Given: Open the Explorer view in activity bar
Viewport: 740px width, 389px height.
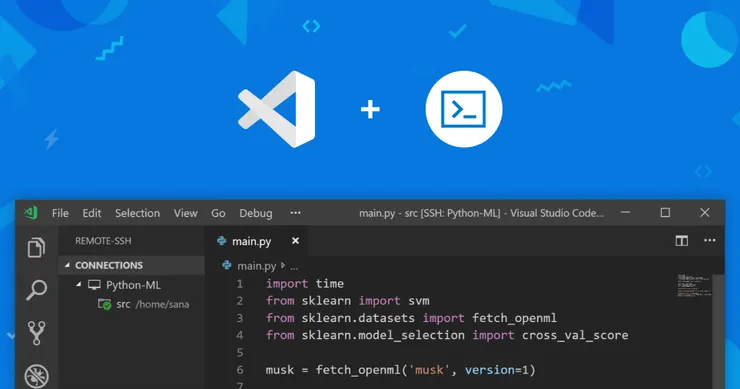Looking at the screenshot, I should point(36,247).
